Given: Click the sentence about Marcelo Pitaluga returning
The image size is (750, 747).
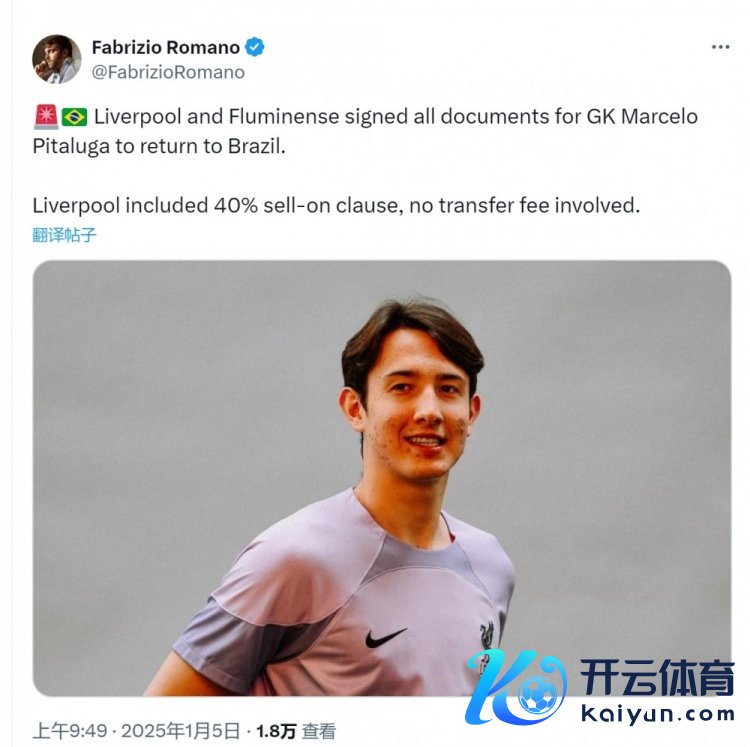Looking at the screenshot, I should click(365, 132).
